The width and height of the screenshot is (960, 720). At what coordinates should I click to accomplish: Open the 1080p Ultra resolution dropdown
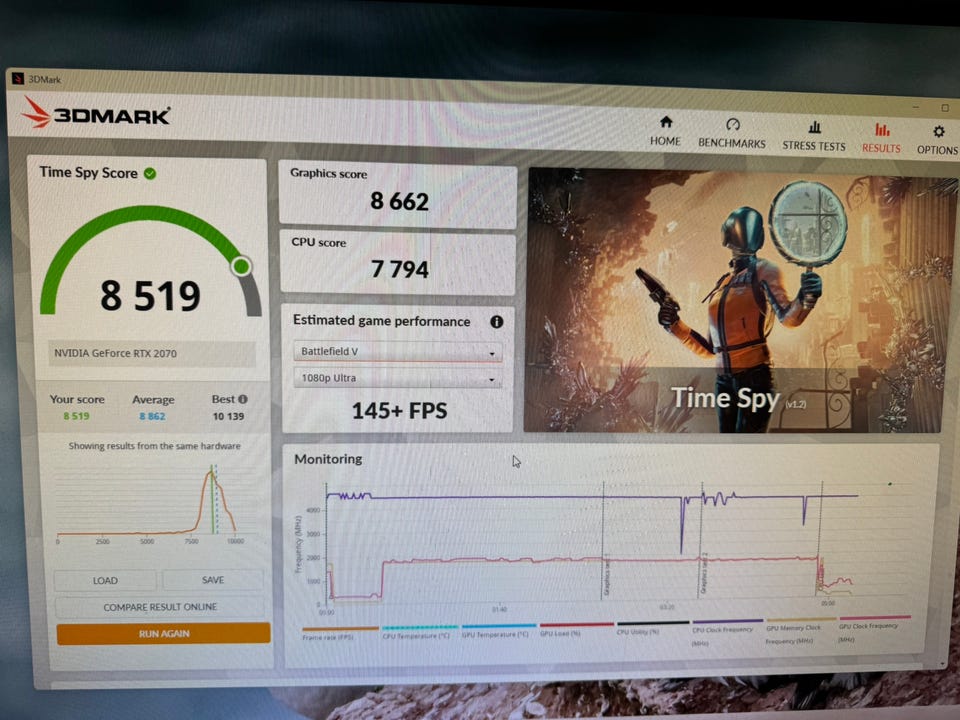tap(398, 378)
